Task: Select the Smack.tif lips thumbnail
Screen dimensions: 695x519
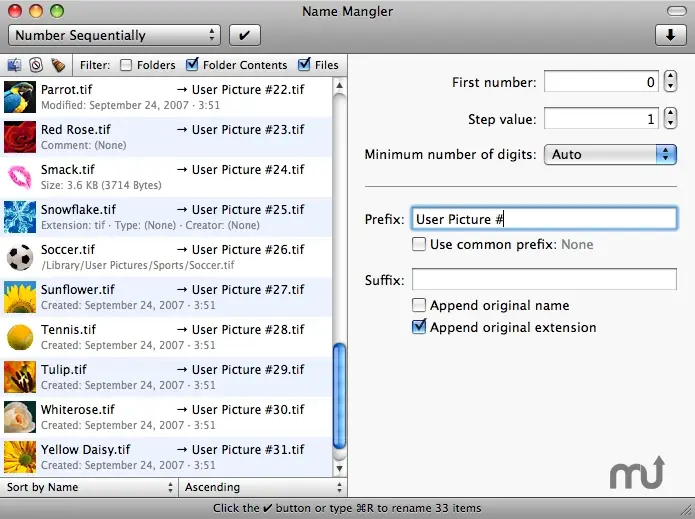Action: [x=20, y=177]
